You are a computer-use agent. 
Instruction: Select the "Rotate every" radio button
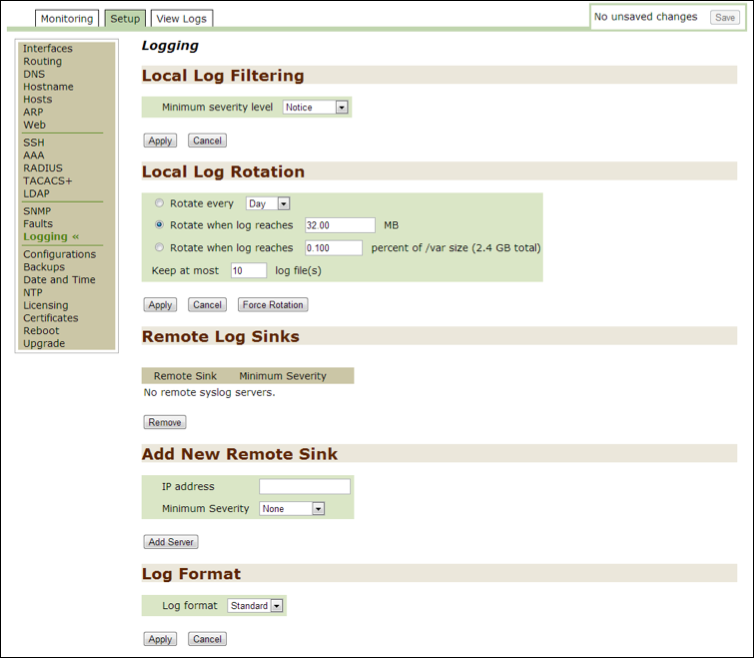(159, 203)
